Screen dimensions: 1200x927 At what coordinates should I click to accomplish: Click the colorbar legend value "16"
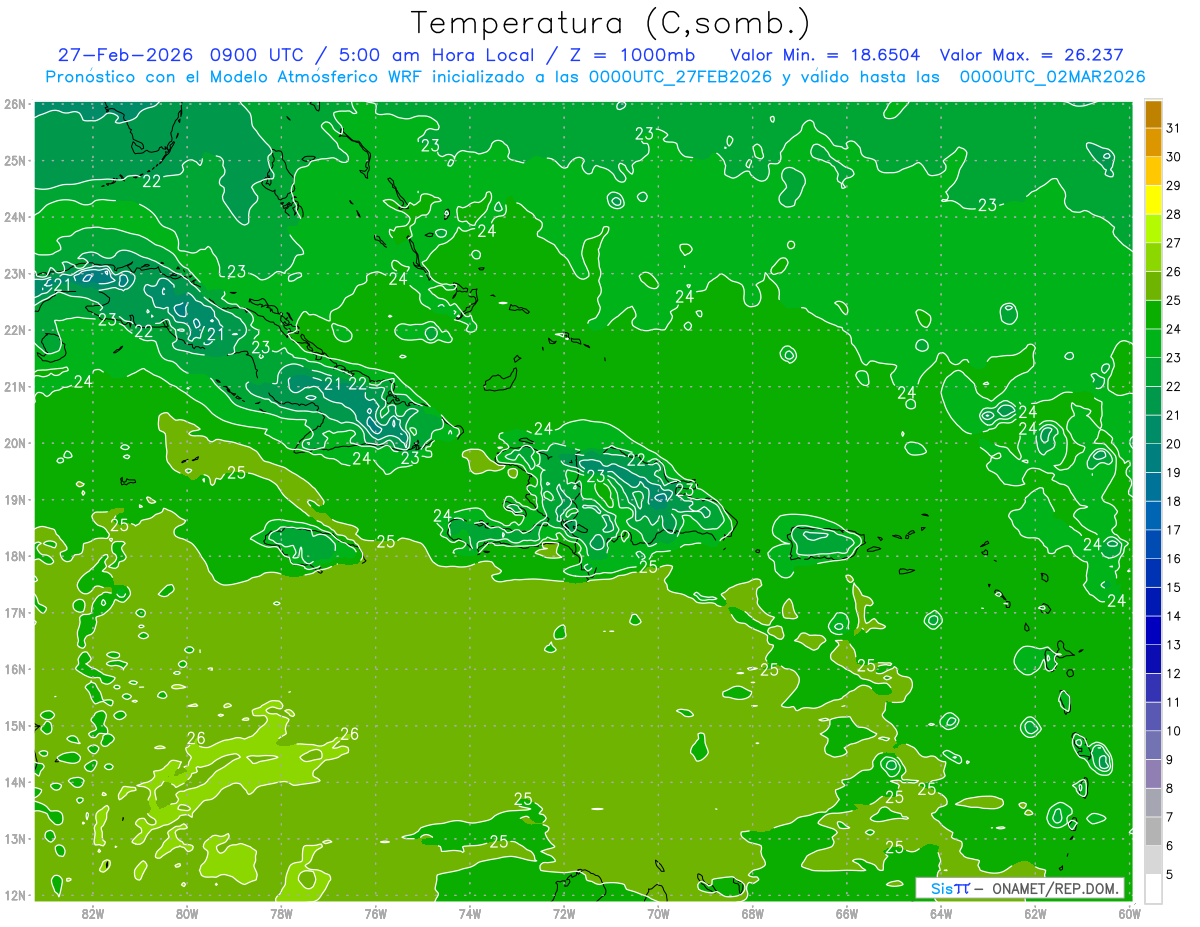pyautogui.click(x=1173, y=559)
